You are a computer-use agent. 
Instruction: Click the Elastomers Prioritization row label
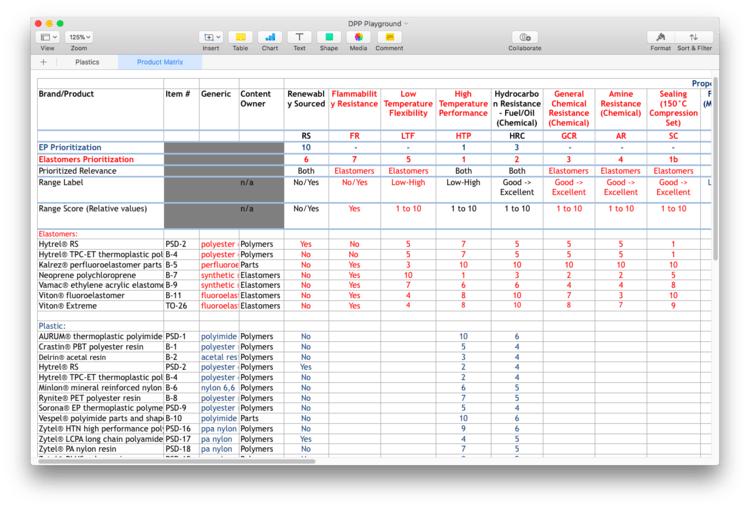[100, 159]
